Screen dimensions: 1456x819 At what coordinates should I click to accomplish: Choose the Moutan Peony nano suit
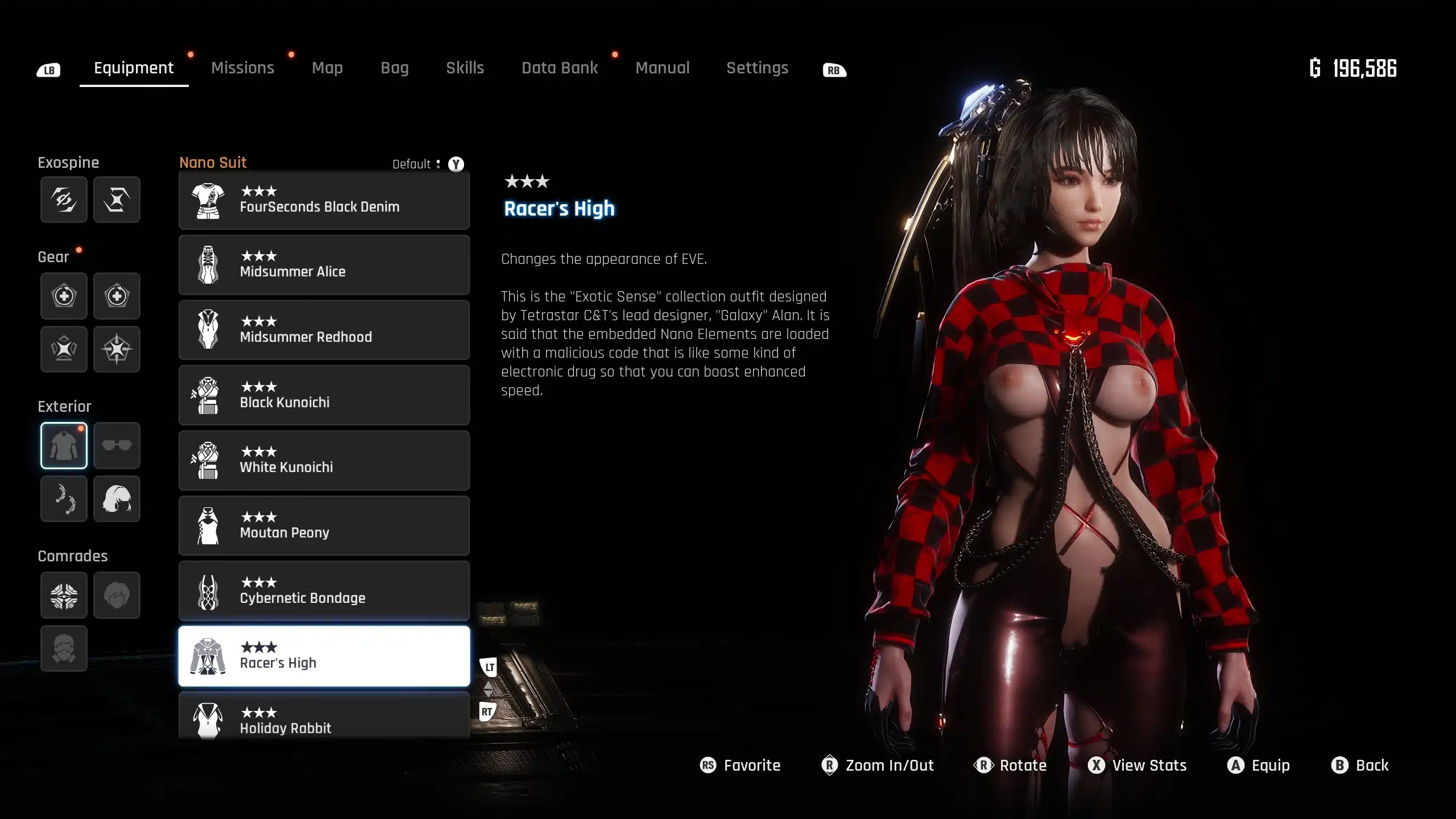tap(324, 526)
